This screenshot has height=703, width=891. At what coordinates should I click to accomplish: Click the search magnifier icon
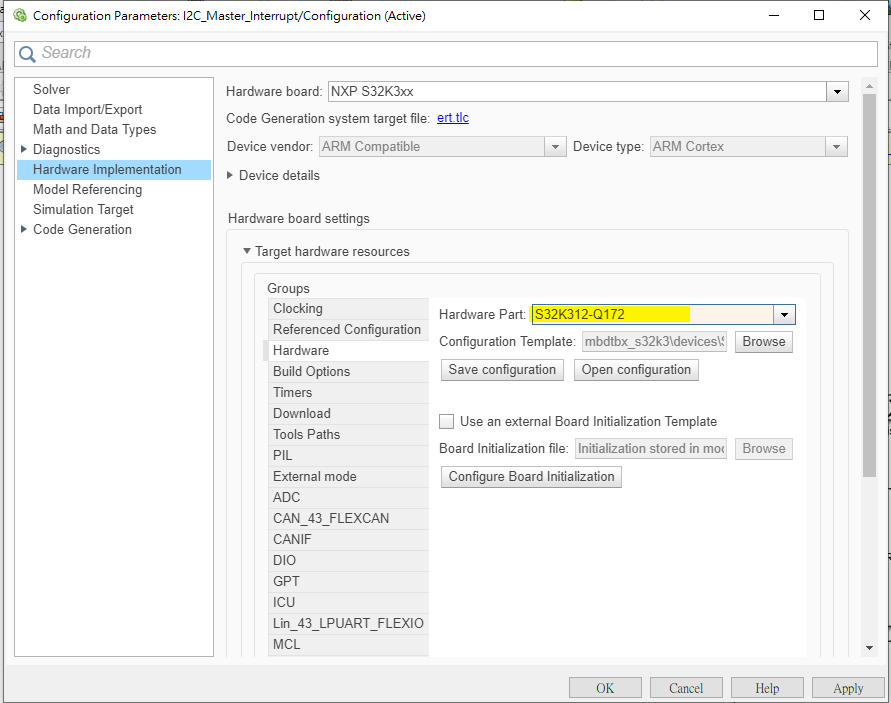pyautogui.click(x=27, y=54)
